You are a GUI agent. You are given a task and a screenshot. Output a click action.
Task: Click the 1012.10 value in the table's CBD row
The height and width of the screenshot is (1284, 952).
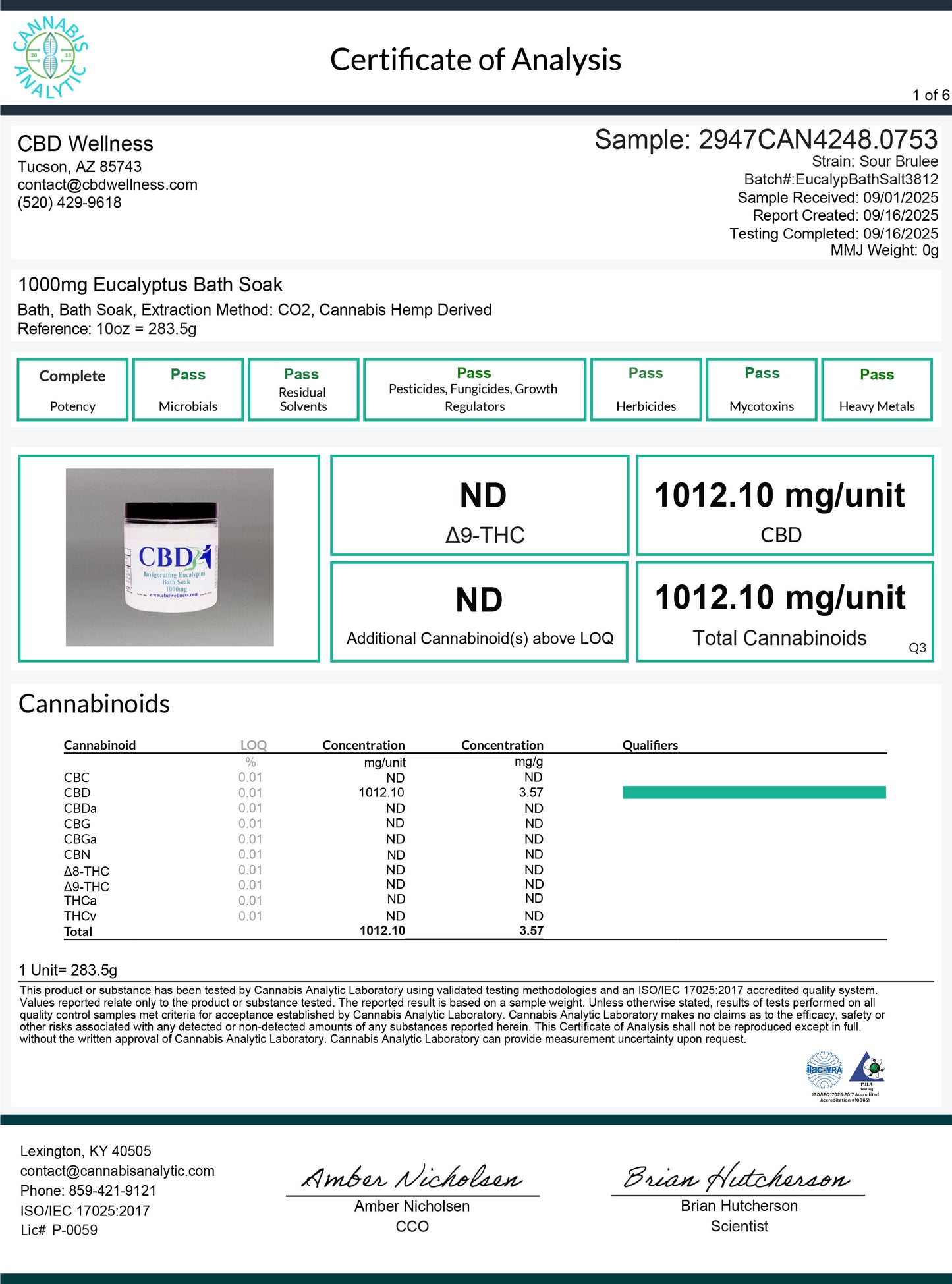(381, 793)
